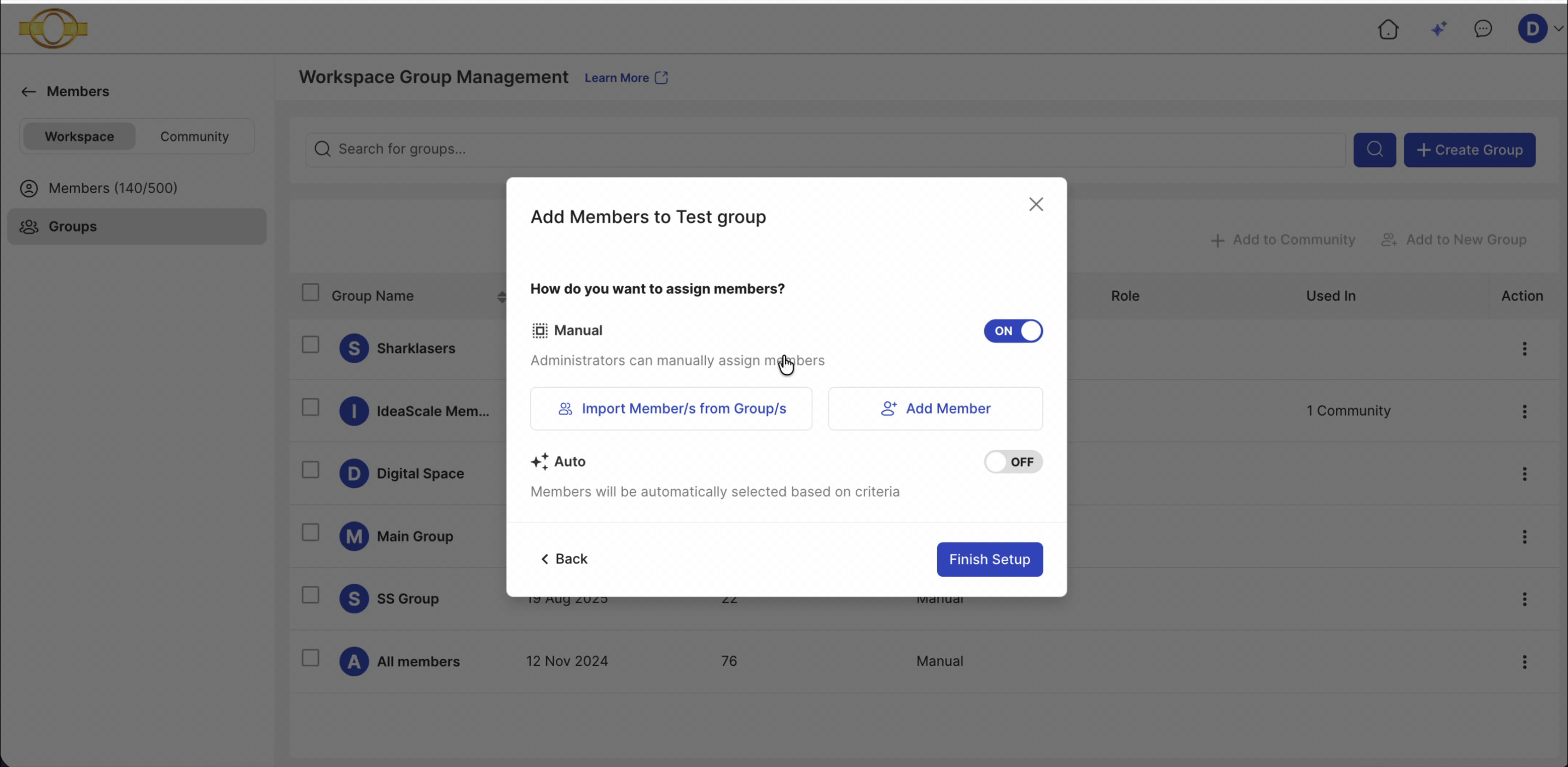Open the three-dot menu for Main Group
The image size is (1568, 767).
(x=1525, y=537)
